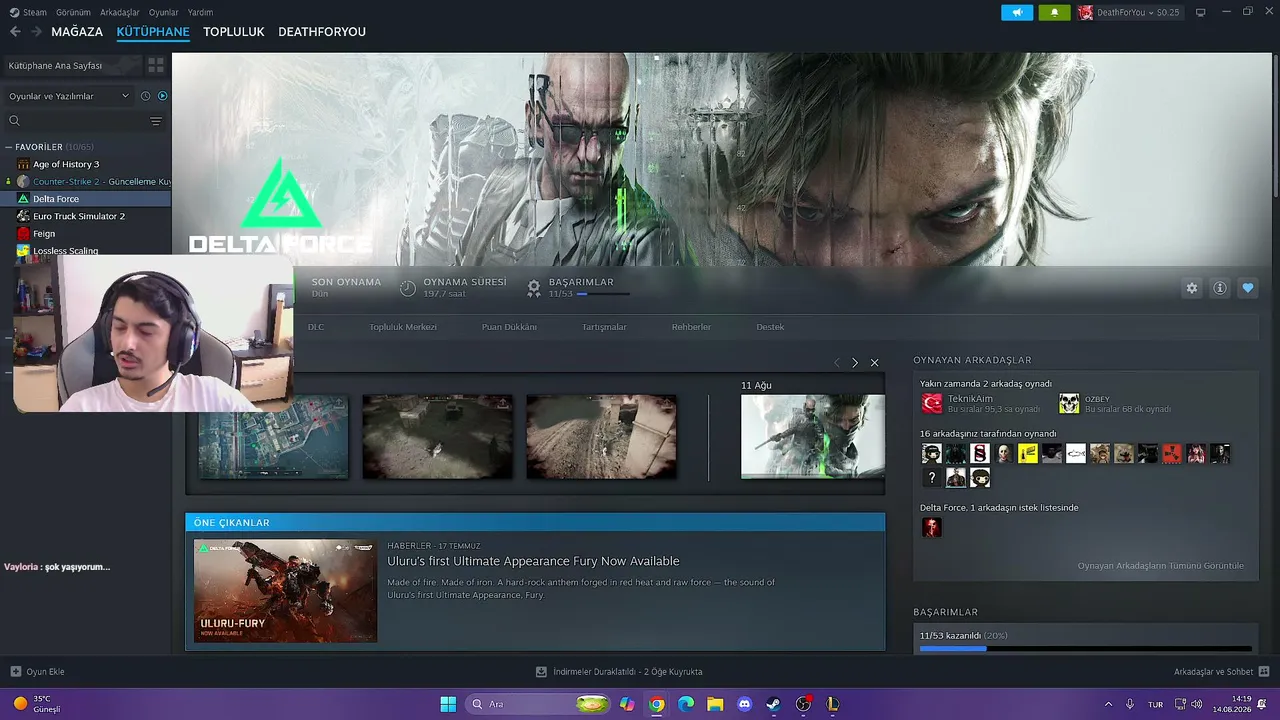The width and height of the screenshot is (1280, 720).
Task: Open the blue announcements megaphone button
Action: (x=1017, y=12)
